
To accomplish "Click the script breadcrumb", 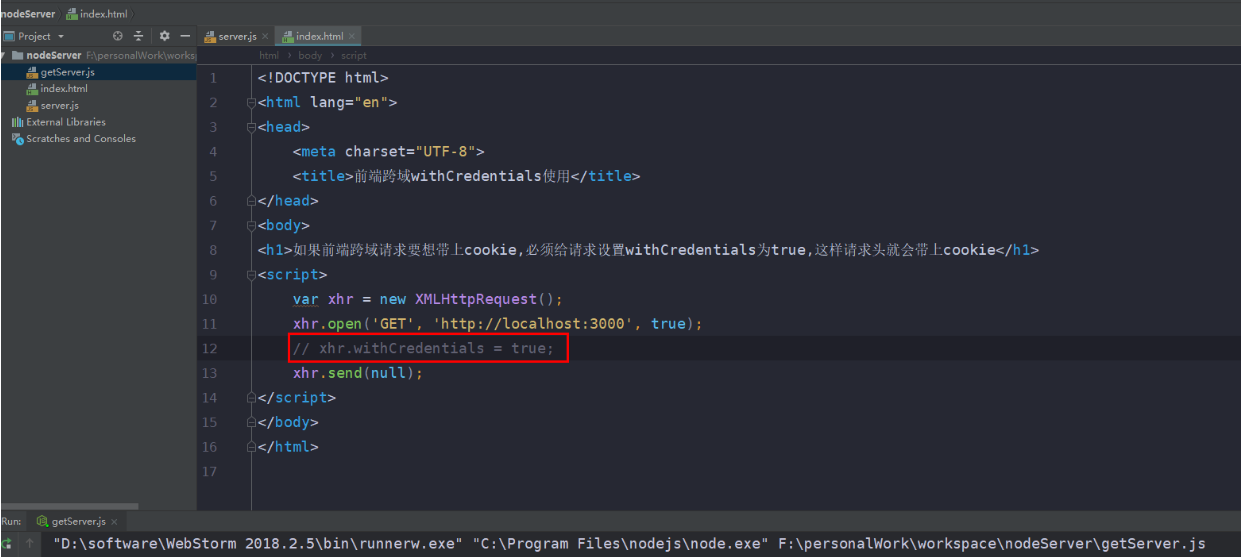I will tap(354, 56).
